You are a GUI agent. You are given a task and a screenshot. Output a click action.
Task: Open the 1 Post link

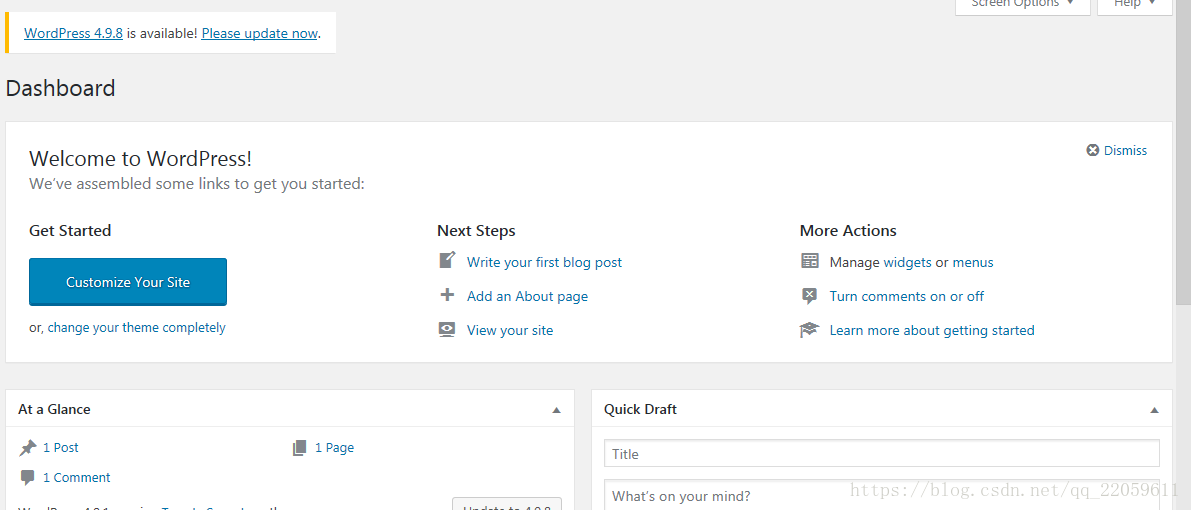61,448
